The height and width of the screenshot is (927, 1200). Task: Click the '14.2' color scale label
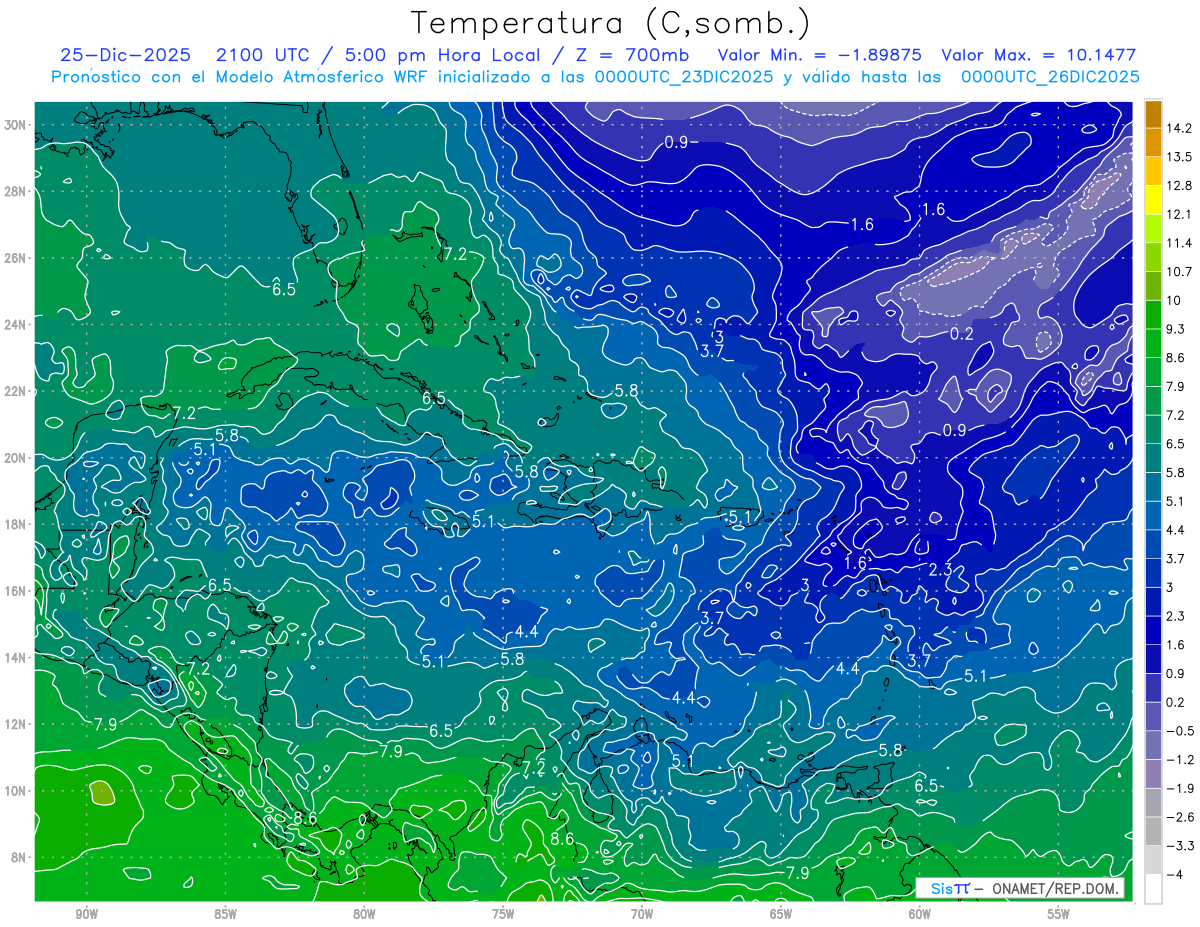tap(1178, 128)
